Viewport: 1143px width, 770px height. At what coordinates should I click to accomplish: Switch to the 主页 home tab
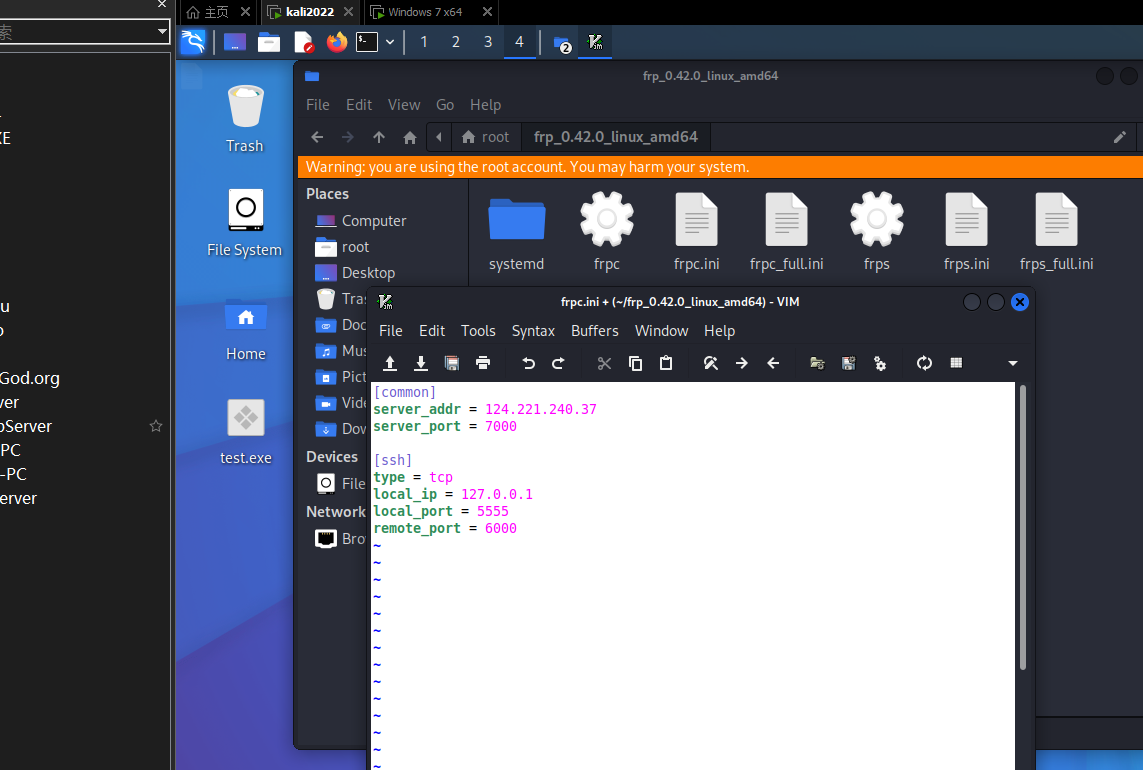click(x=216, y=12)
